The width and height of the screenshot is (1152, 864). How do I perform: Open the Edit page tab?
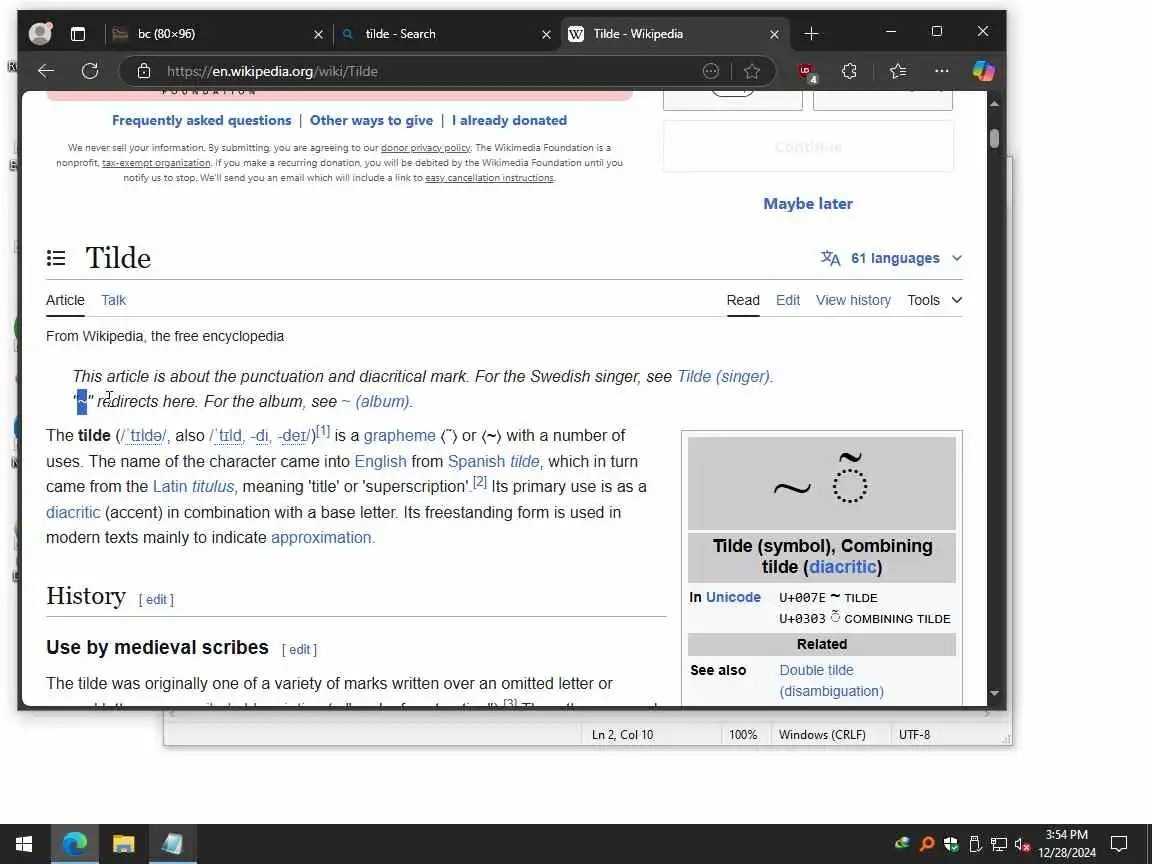click(x=788, y=300)
